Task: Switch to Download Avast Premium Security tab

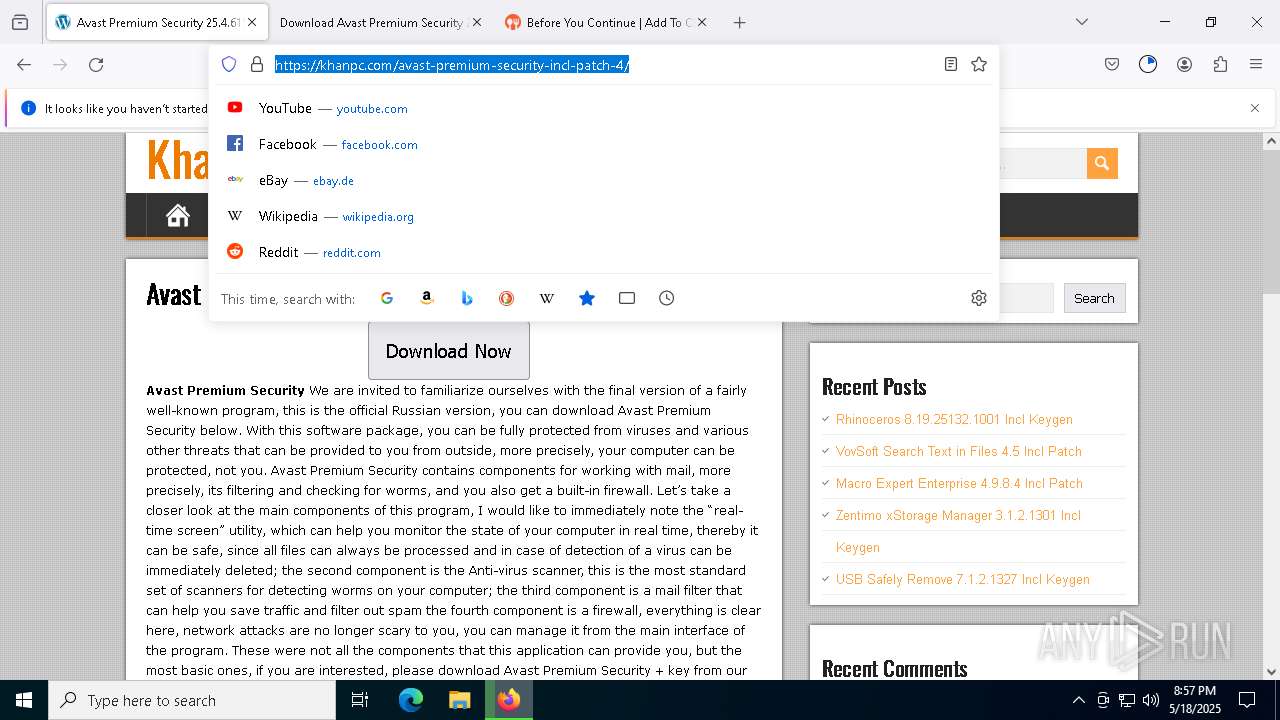Action: [x=380, y=22]
